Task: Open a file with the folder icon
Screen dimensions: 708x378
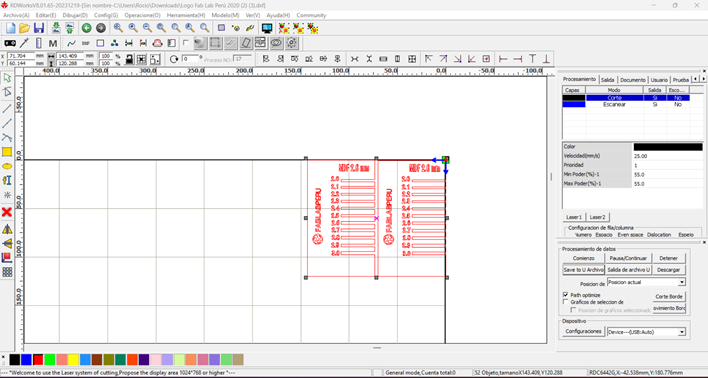Action: [24, 28]
